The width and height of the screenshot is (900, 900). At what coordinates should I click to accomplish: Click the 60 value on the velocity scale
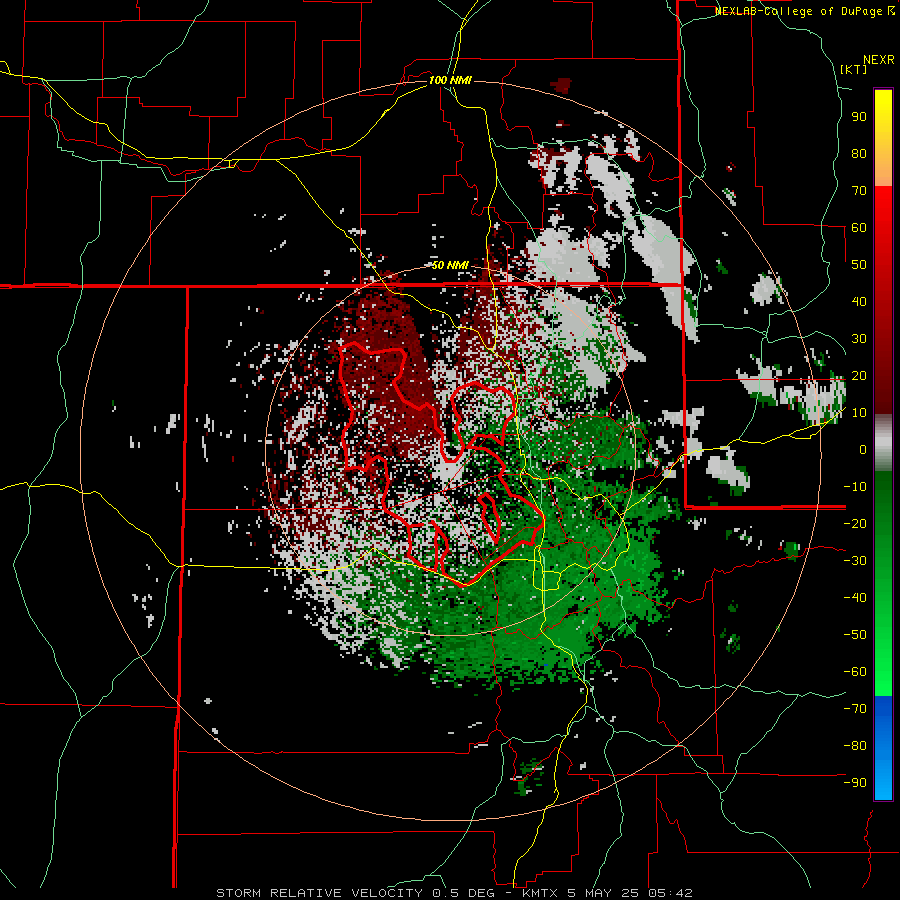pos(859,227)
